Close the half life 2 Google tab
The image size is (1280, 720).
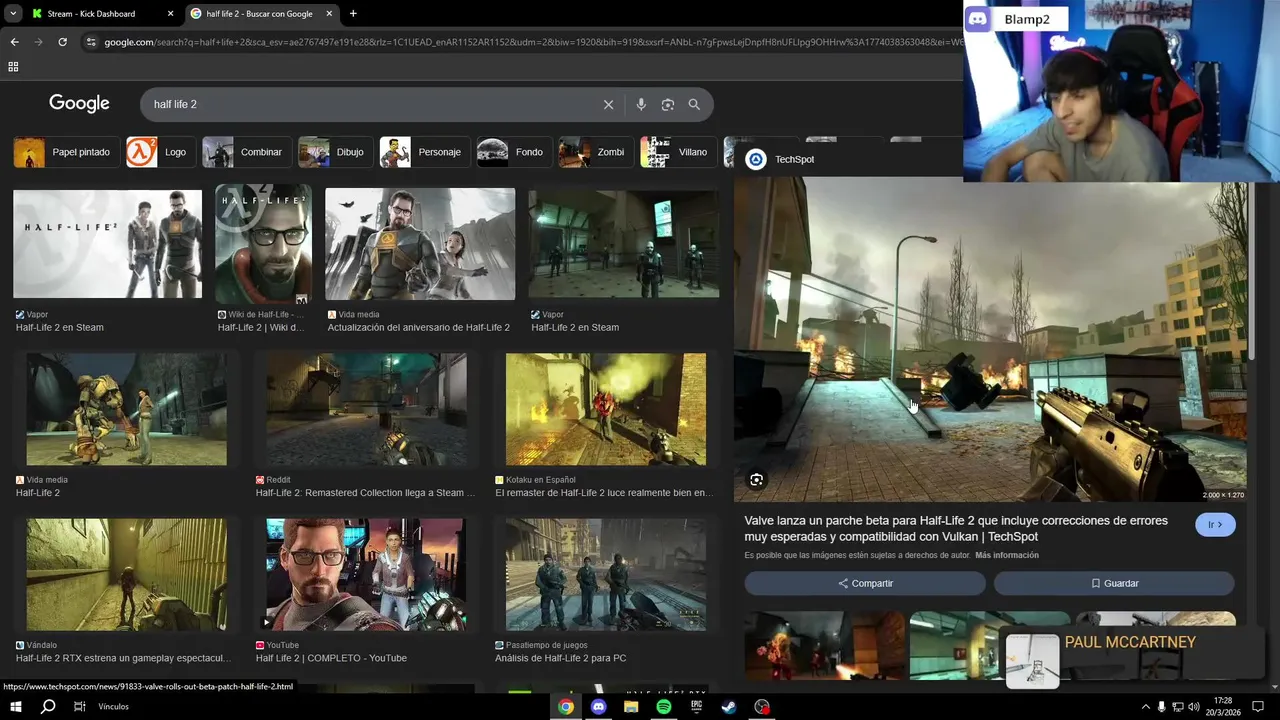point(330,14)
